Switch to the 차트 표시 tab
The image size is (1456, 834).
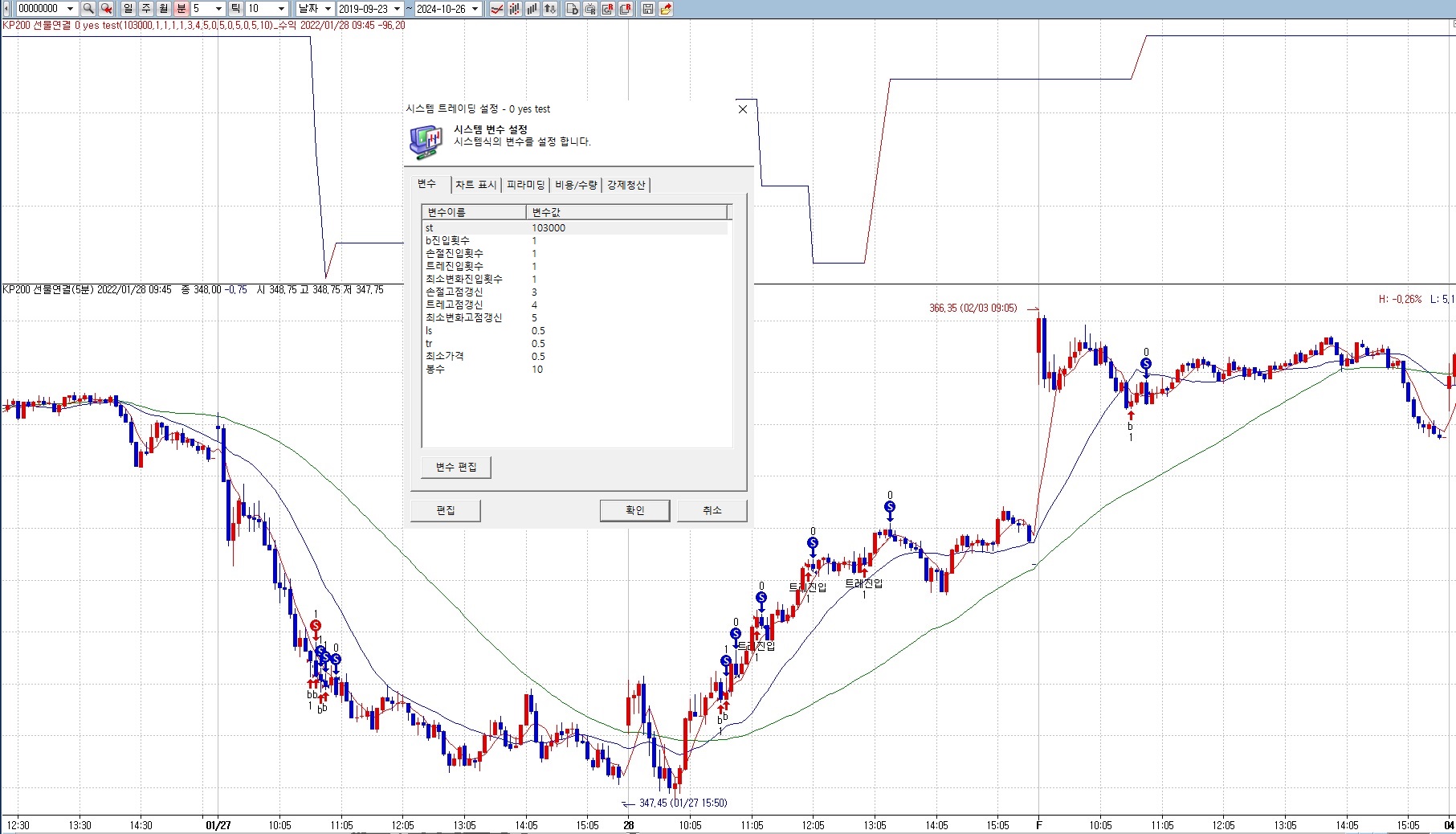click(475, 185)
